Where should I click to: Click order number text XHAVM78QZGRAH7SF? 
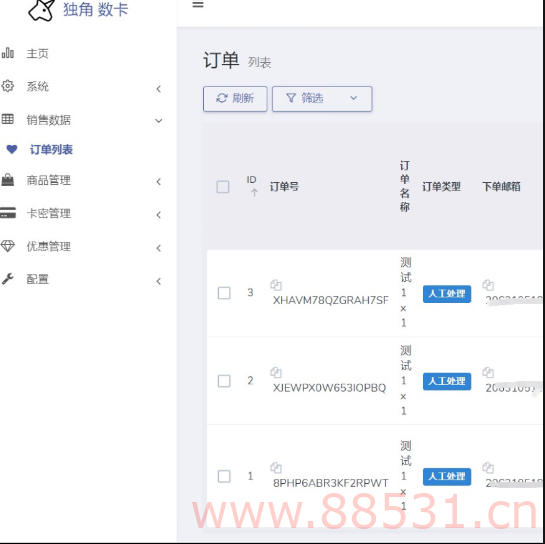pyautogui.click(x=331, y=300)
